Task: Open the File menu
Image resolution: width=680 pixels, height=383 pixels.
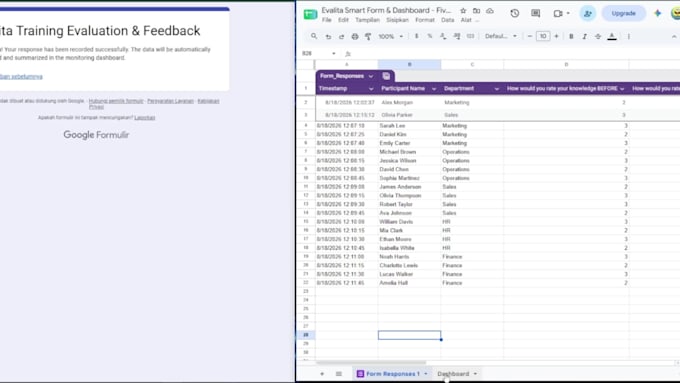Action: click(327, 20)
